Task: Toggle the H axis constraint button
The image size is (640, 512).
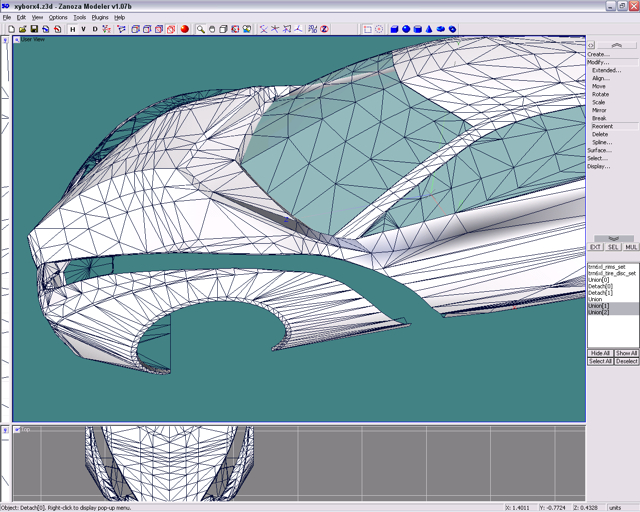Action: 71,29
